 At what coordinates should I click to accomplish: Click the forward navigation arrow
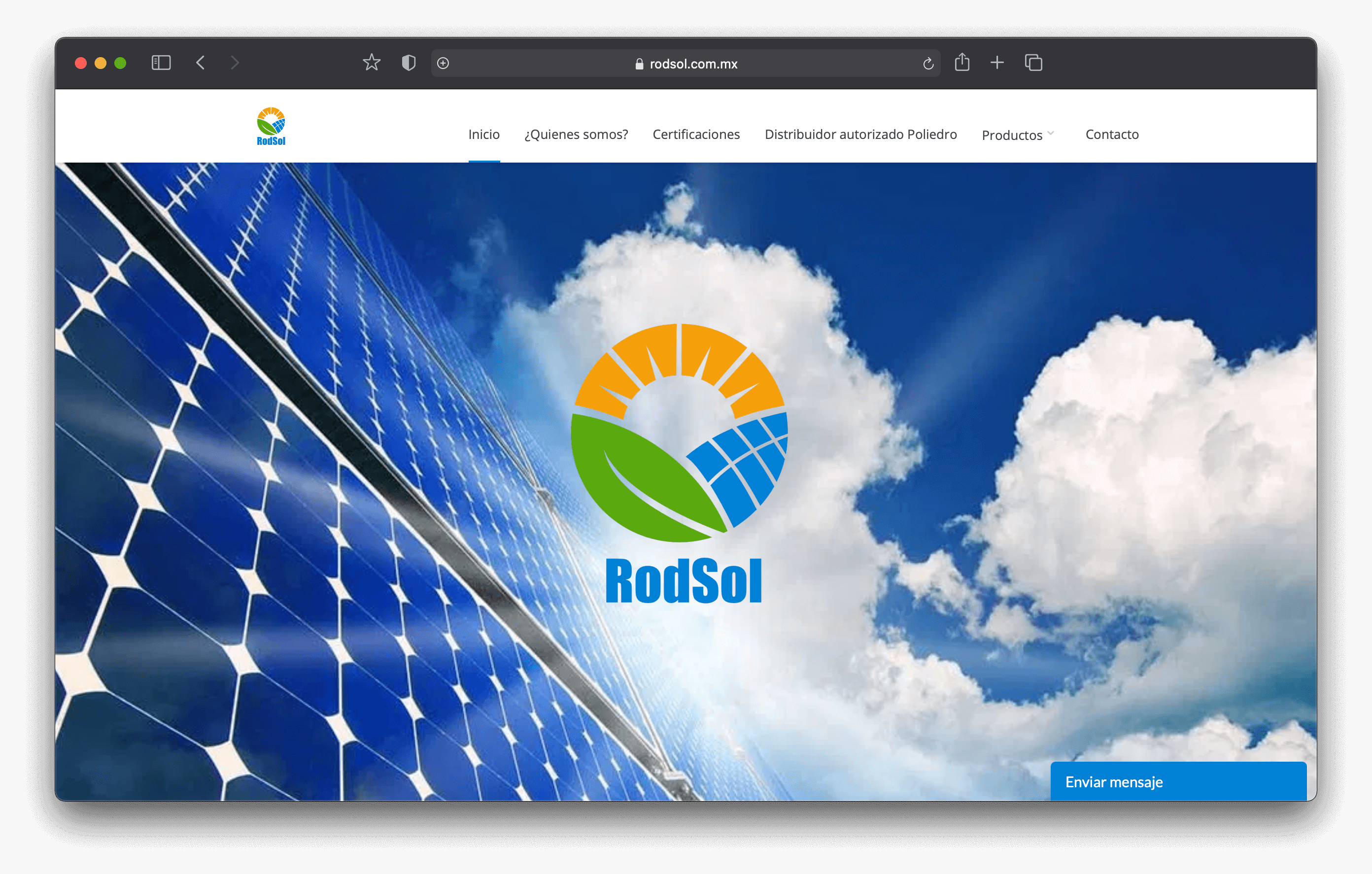tap(235, 63)
